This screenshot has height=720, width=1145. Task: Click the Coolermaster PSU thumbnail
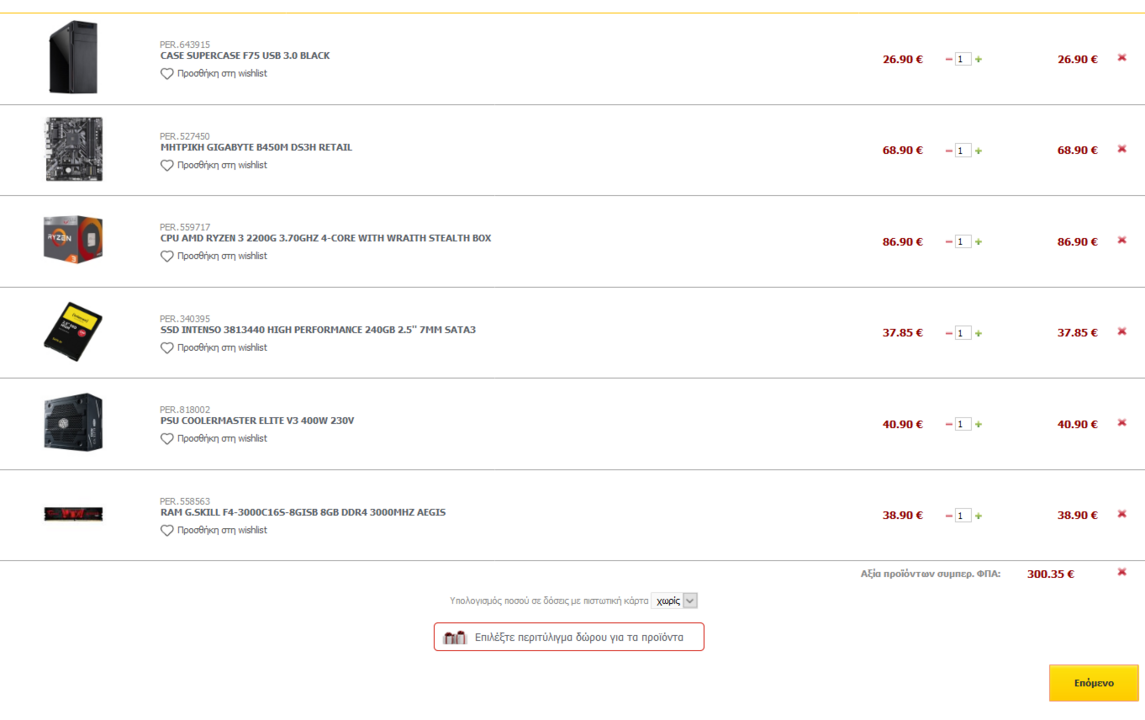[73, 423]
